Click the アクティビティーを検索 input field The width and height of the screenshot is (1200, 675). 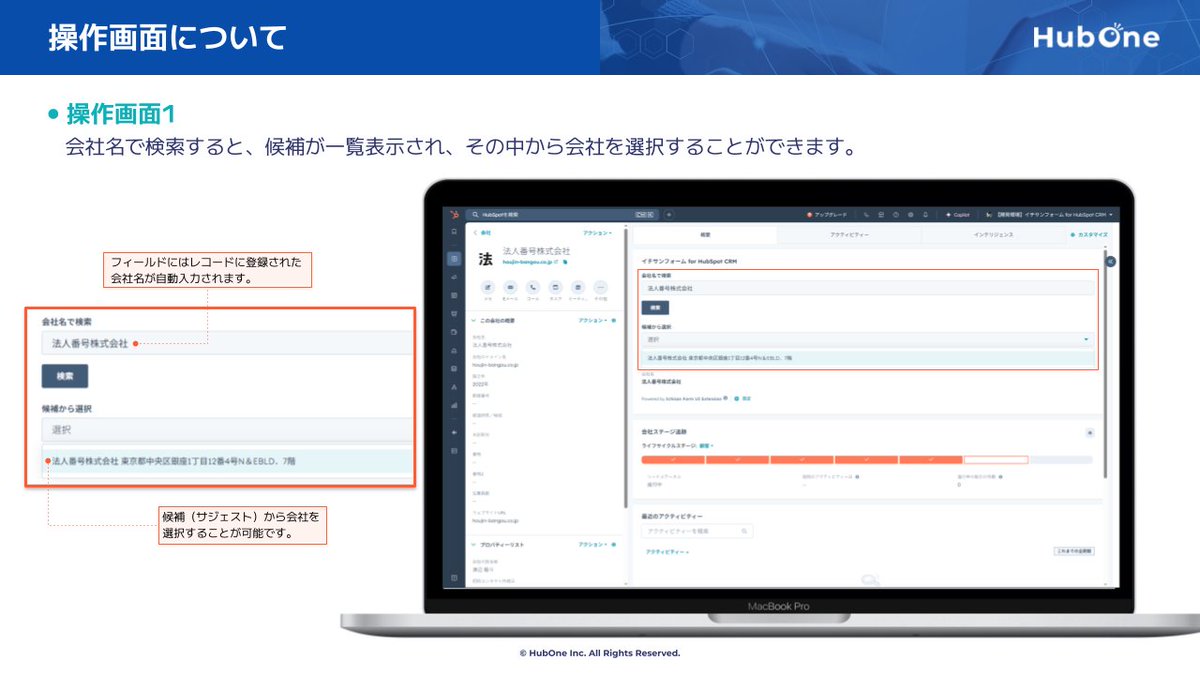click(697, 532)
